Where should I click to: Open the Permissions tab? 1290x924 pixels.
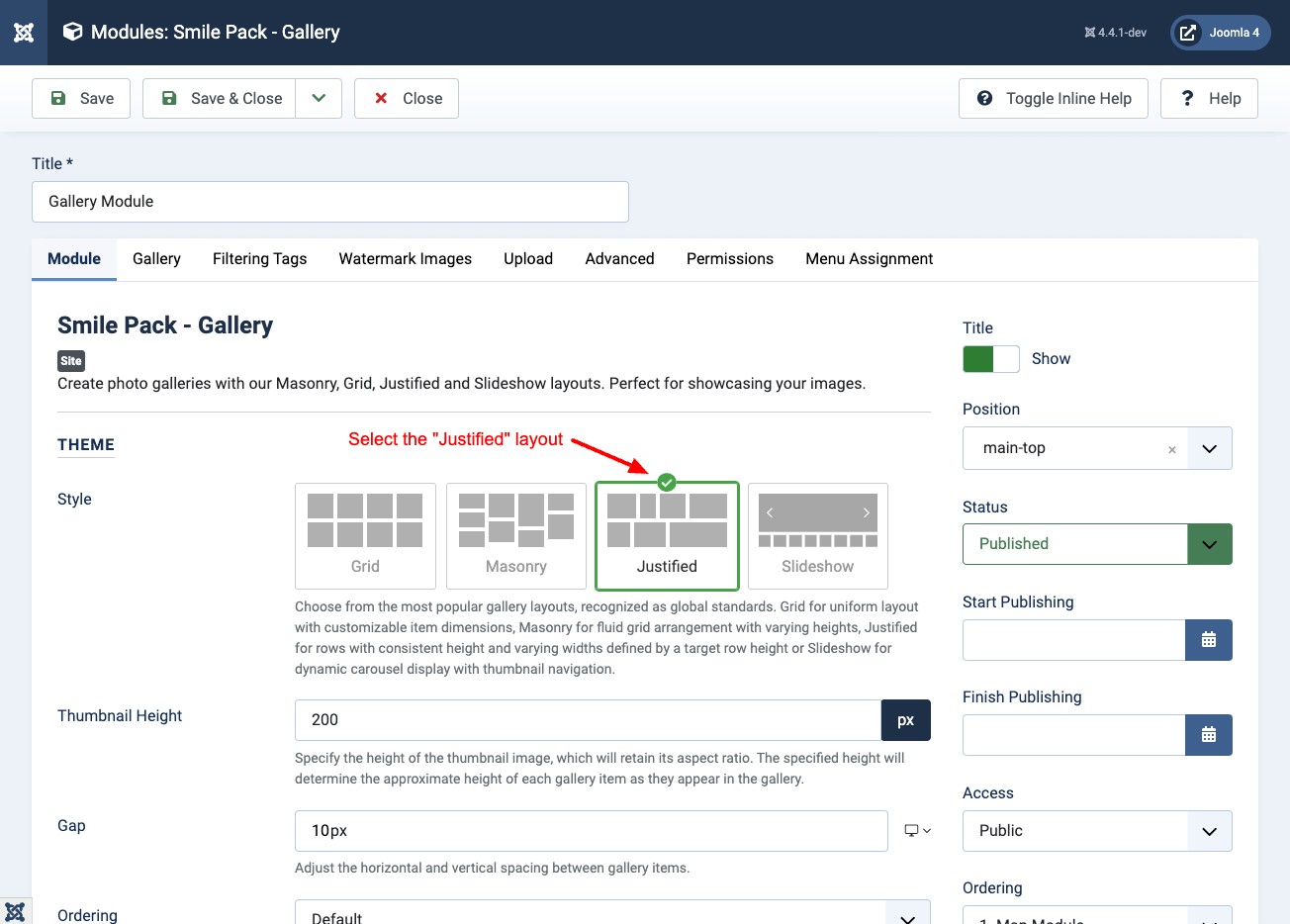click(x=730, y=258)
